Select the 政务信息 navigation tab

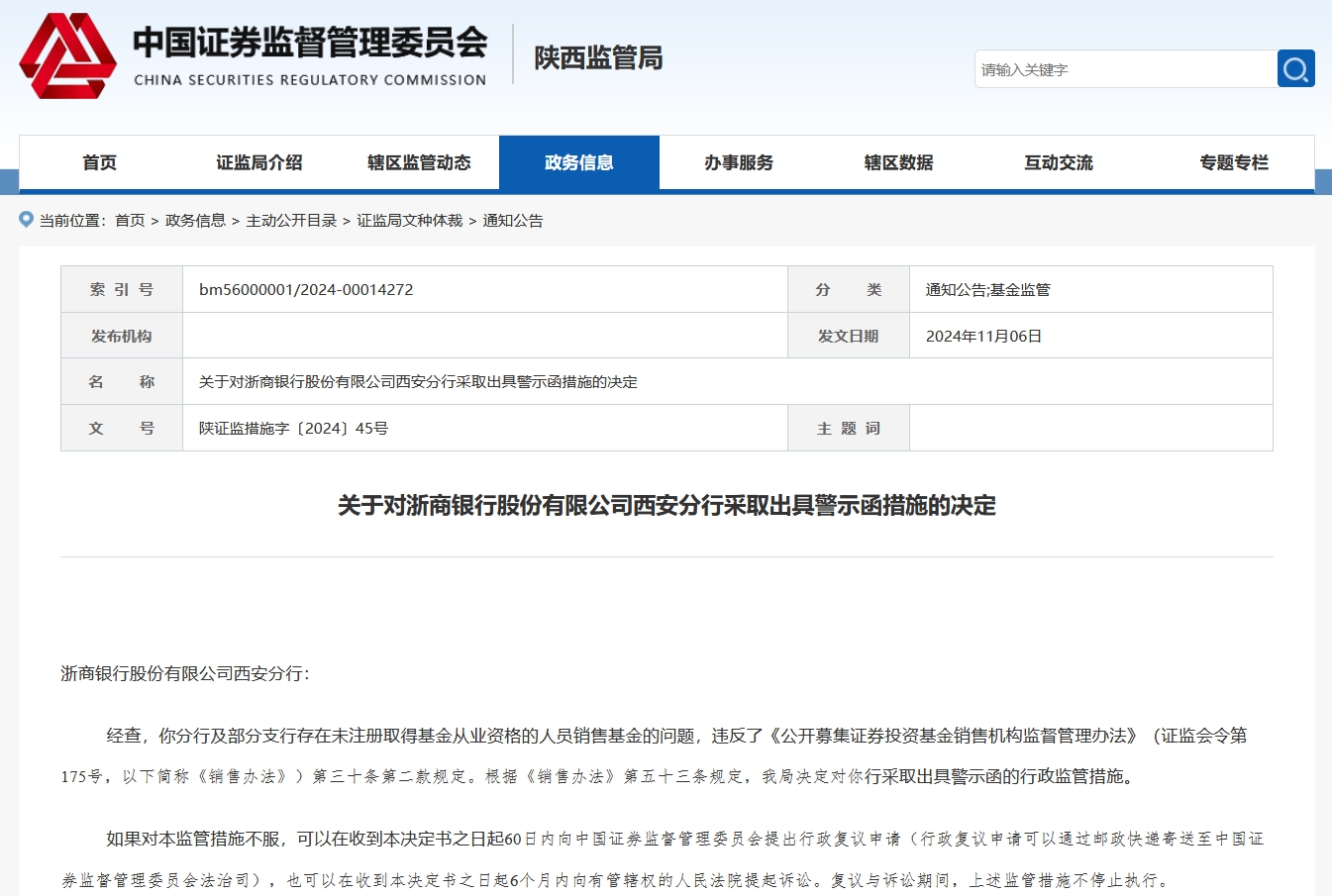point(579,162)
